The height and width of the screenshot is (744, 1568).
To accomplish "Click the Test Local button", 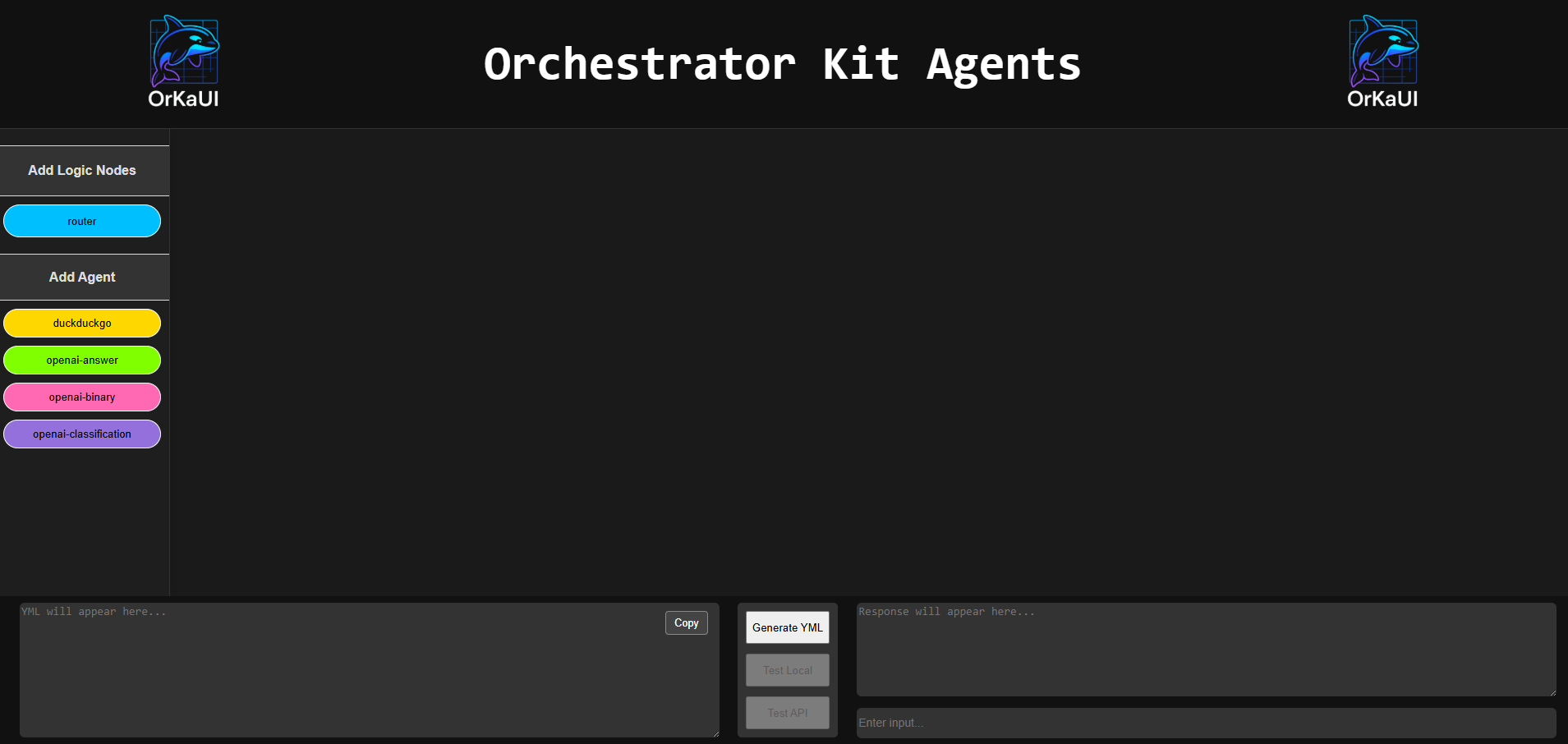I will 788,670.
